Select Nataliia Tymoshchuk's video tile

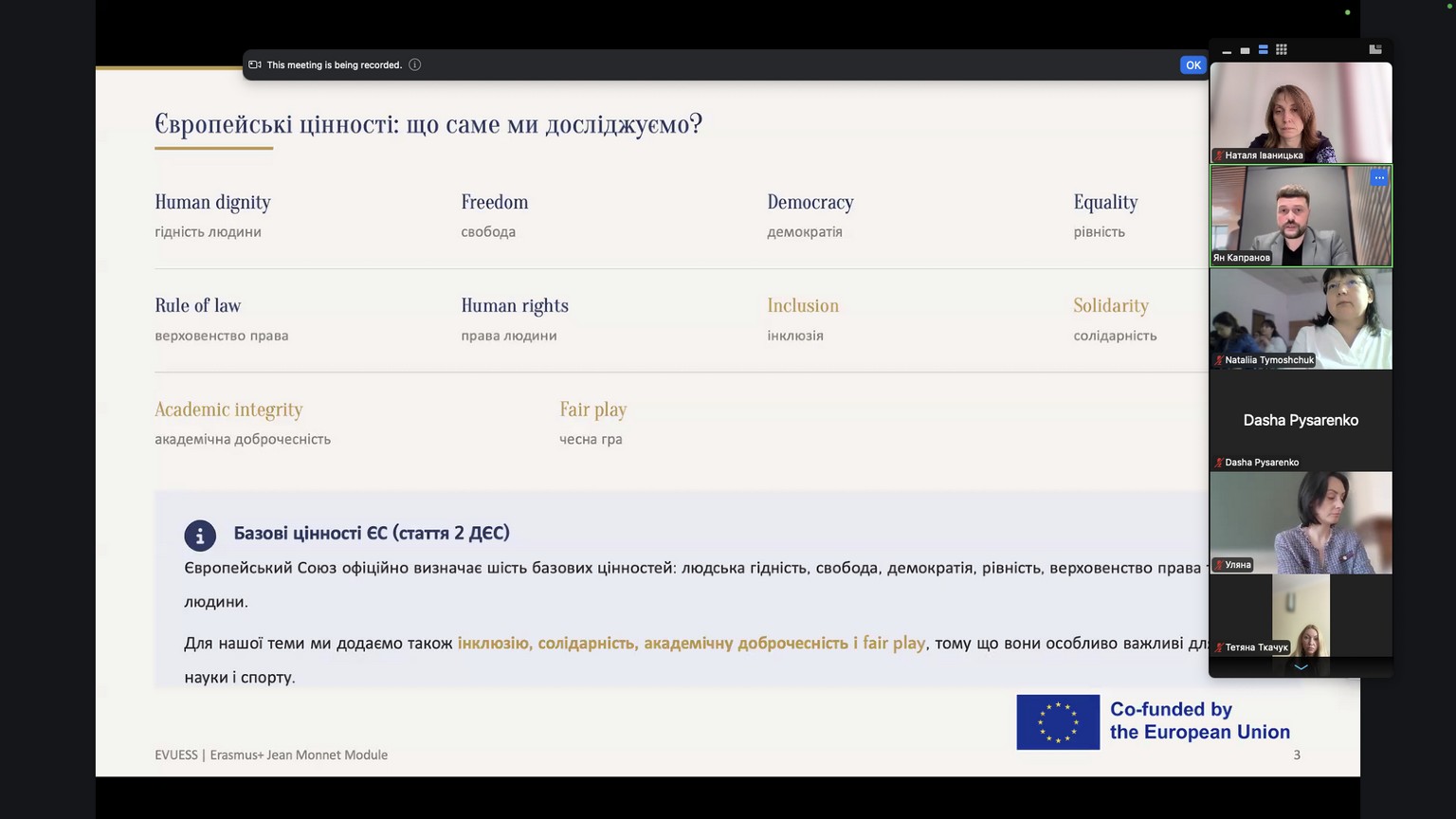click(1301, 318)
